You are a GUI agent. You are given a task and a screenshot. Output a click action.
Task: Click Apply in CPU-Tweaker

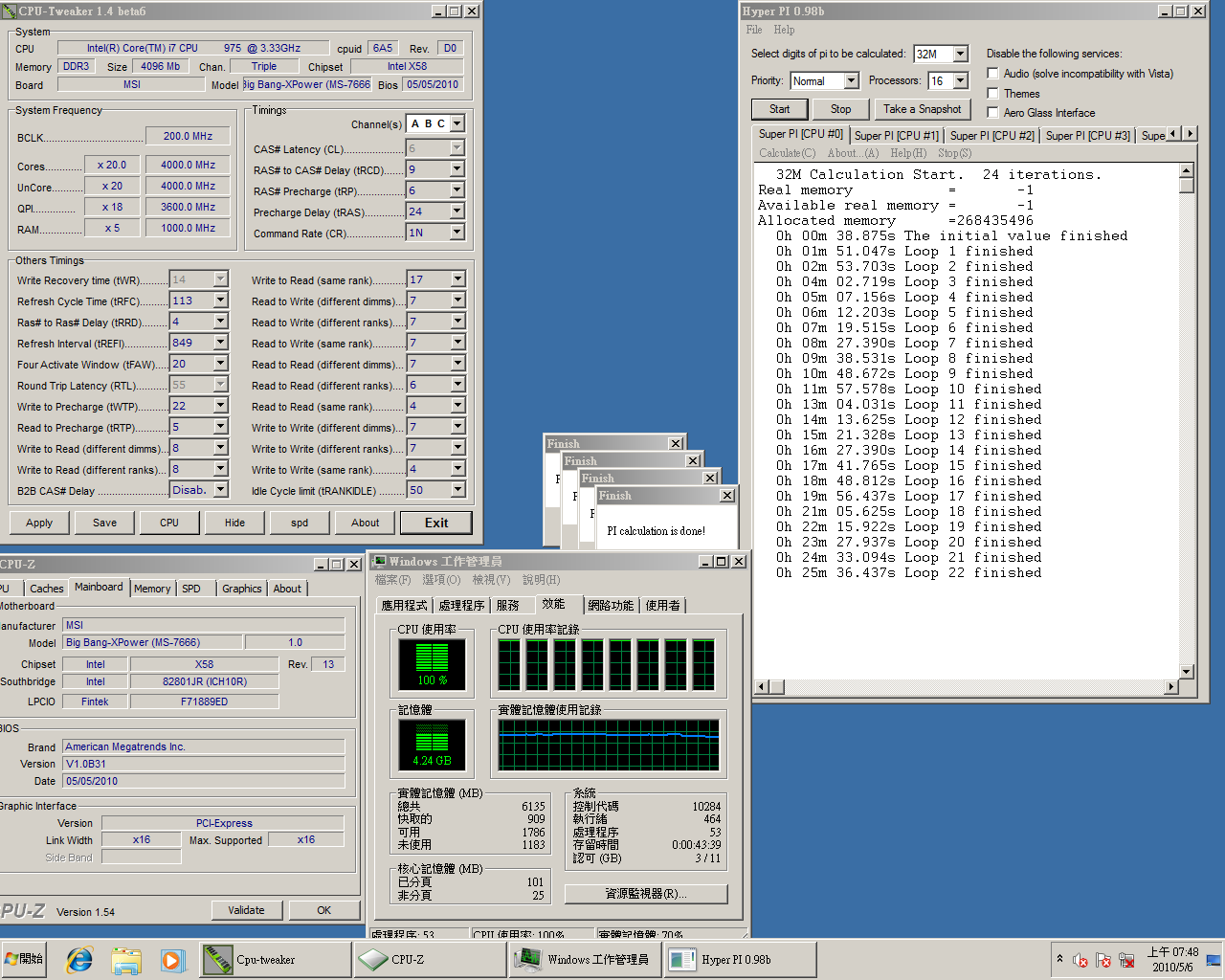(39, 523)
